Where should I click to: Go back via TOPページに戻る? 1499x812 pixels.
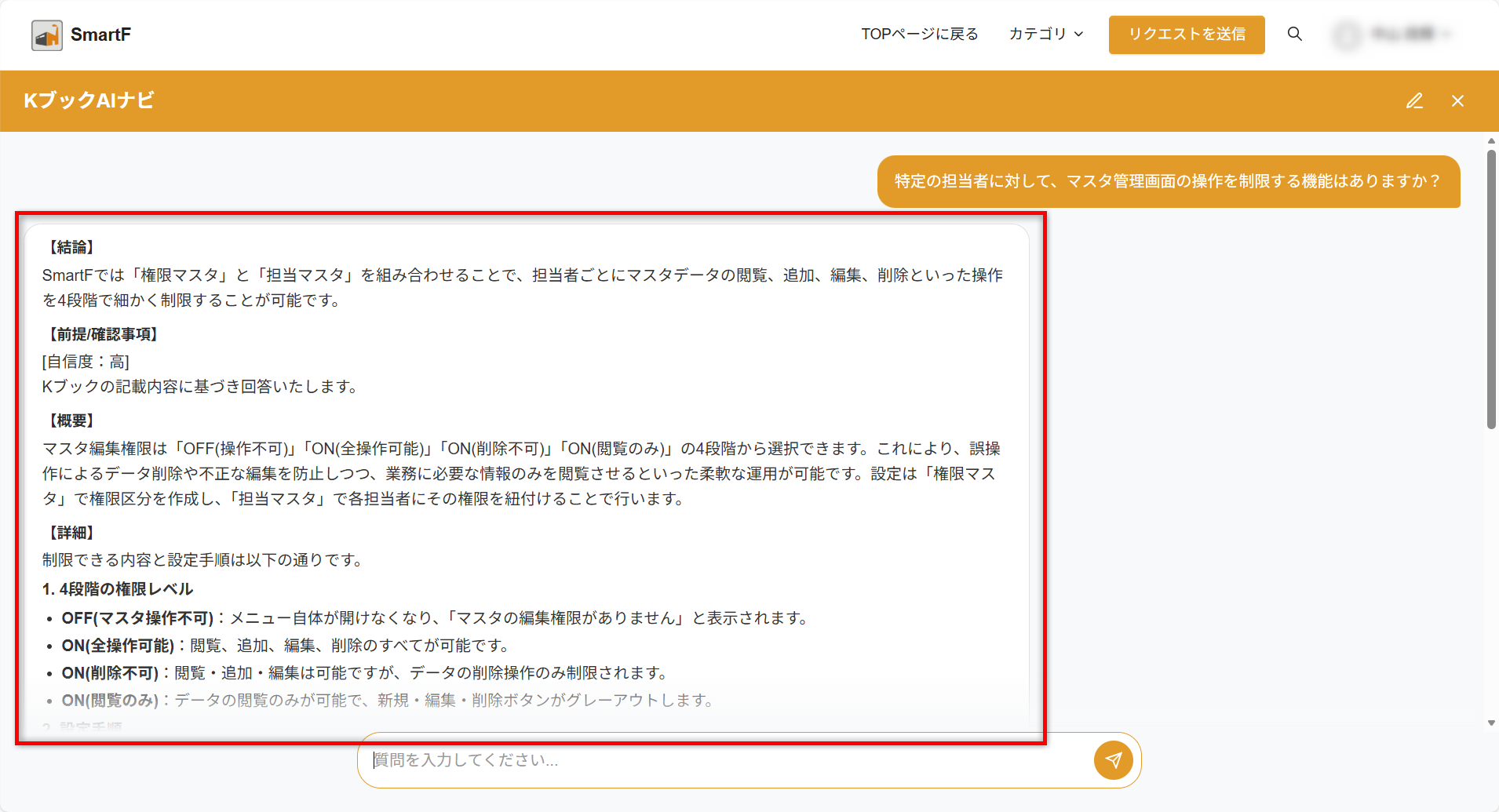919,34
